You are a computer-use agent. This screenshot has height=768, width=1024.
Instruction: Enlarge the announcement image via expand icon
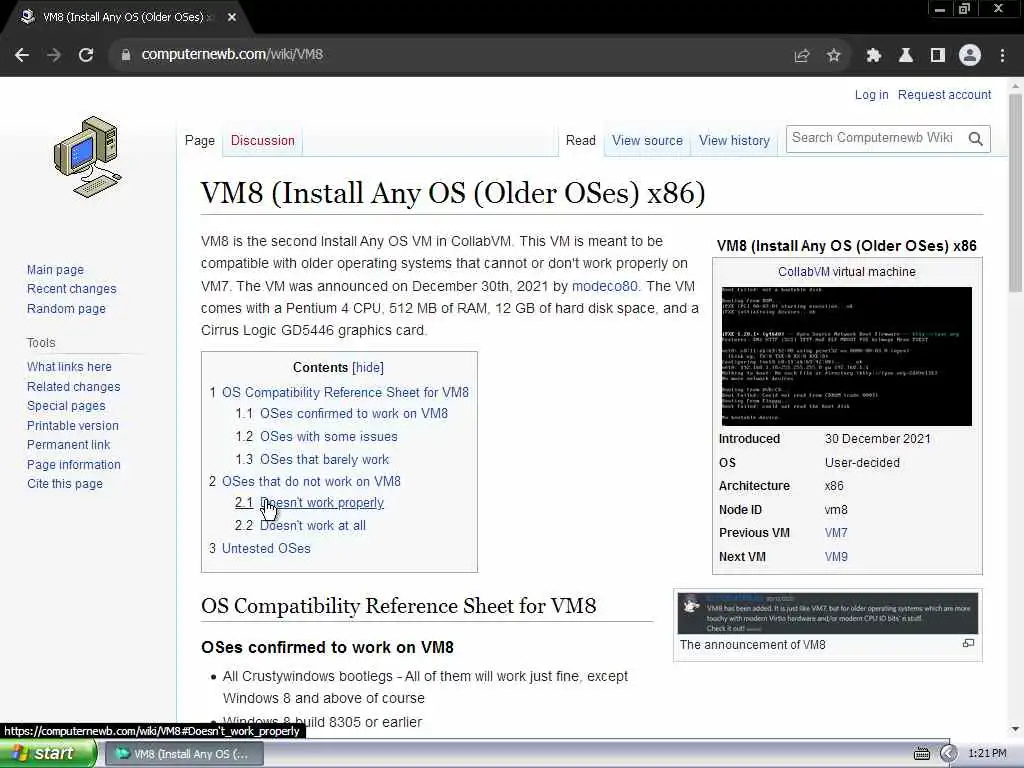coord(968,643)
